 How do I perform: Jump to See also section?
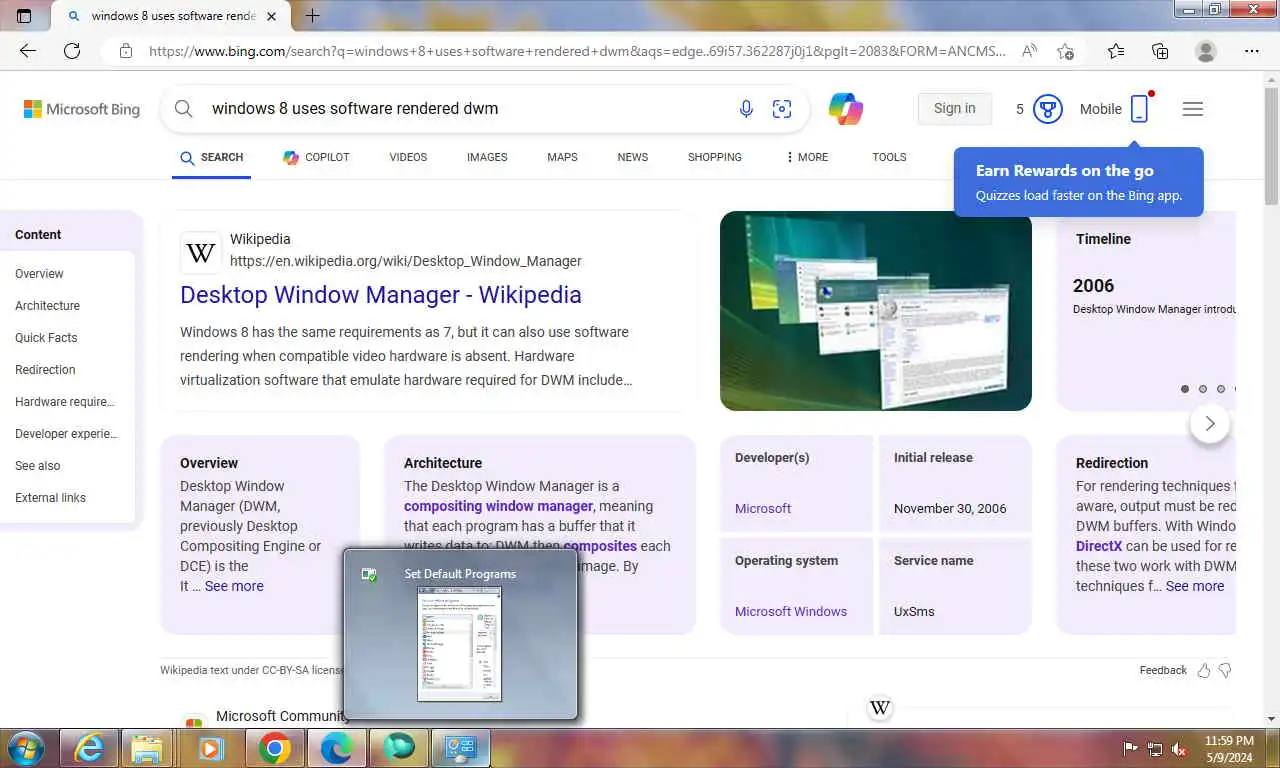(x=38, y=466)
